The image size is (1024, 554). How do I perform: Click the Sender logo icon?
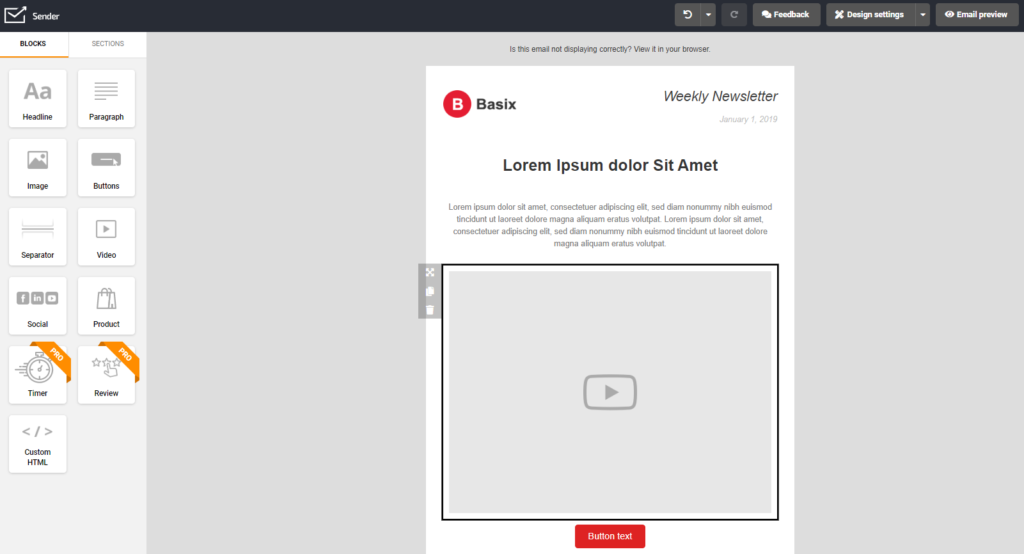(x=15, y=15)
